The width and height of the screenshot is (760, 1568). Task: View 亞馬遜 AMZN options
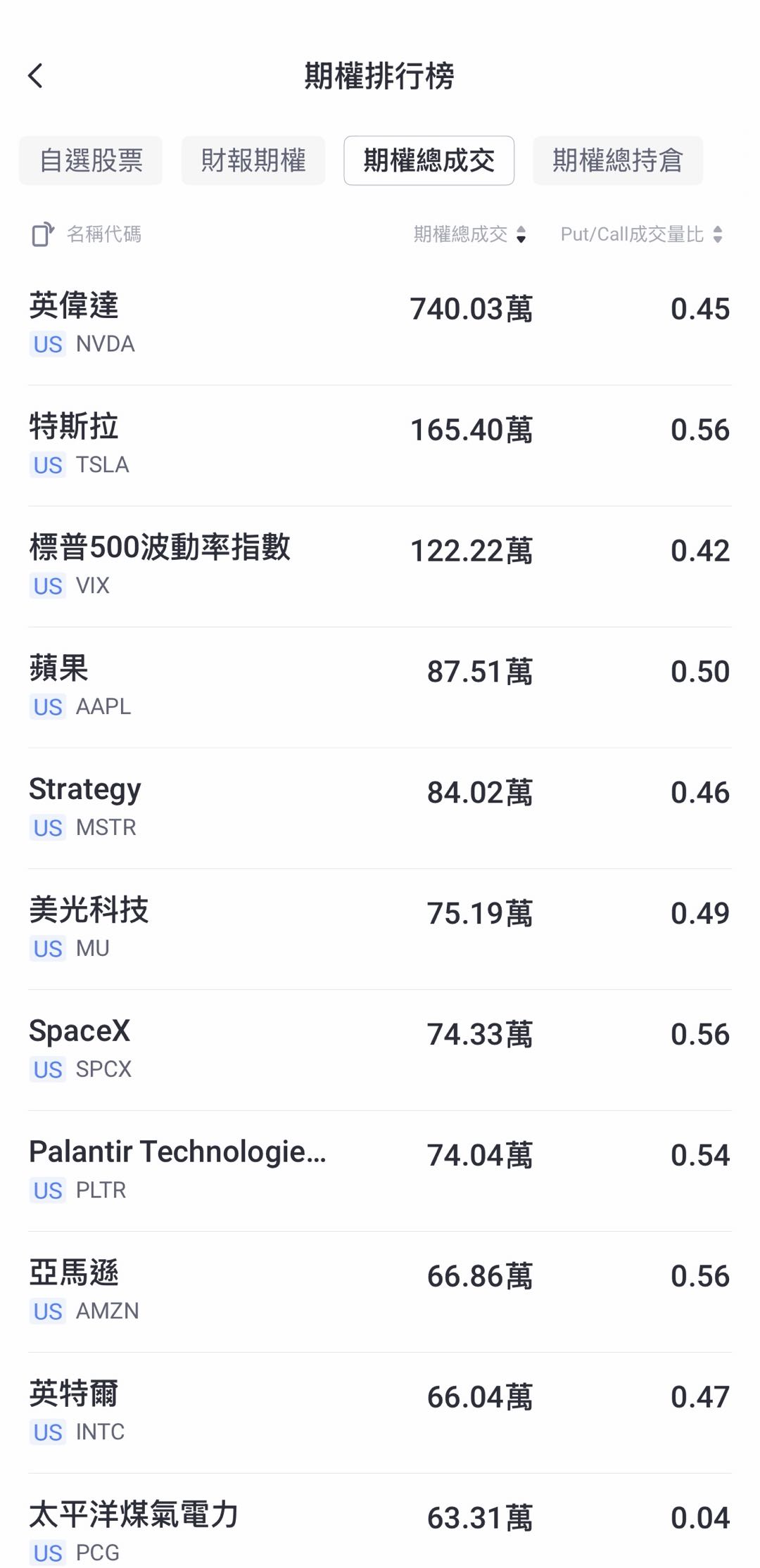(x=380, y=1292)
